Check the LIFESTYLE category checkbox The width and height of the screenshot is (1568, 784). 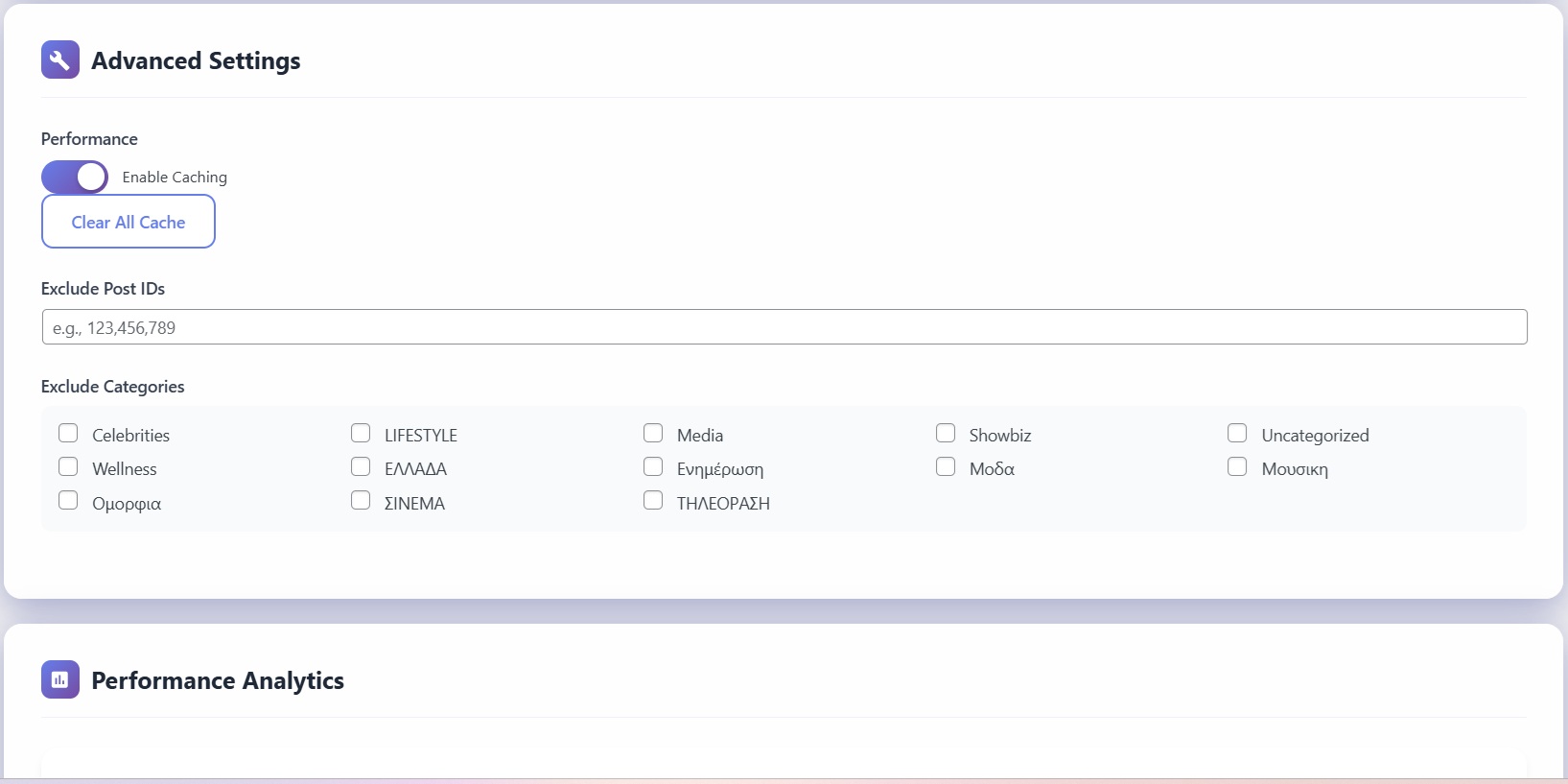tap(361, 433)
